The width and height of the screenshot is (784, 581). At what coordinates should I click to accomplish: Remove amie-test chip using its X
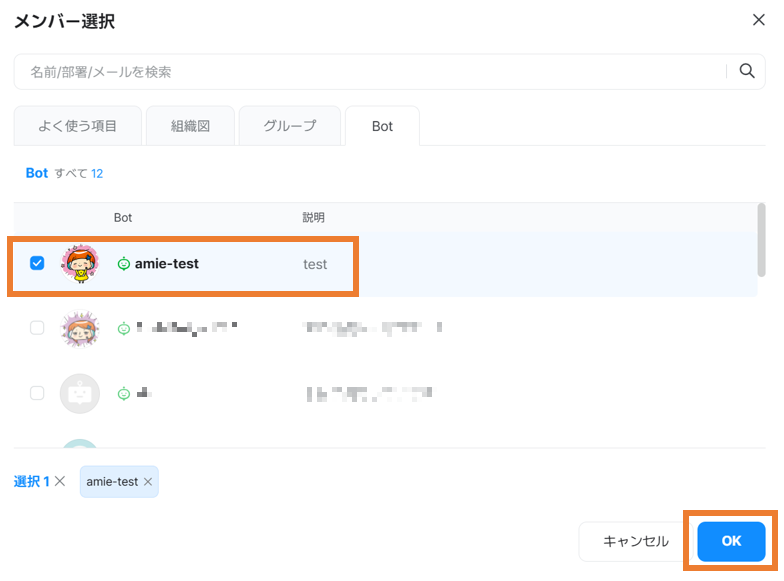148,482
